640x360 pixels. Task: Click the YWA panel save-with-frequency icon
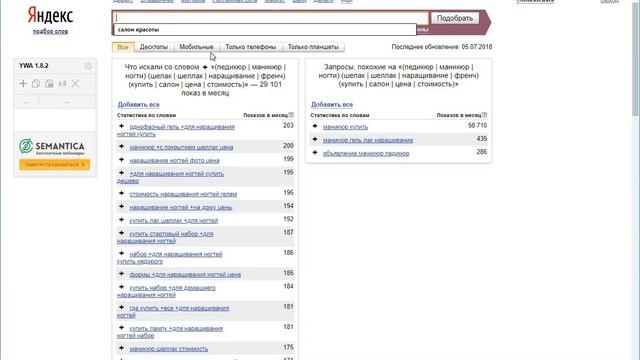[49, 84]
